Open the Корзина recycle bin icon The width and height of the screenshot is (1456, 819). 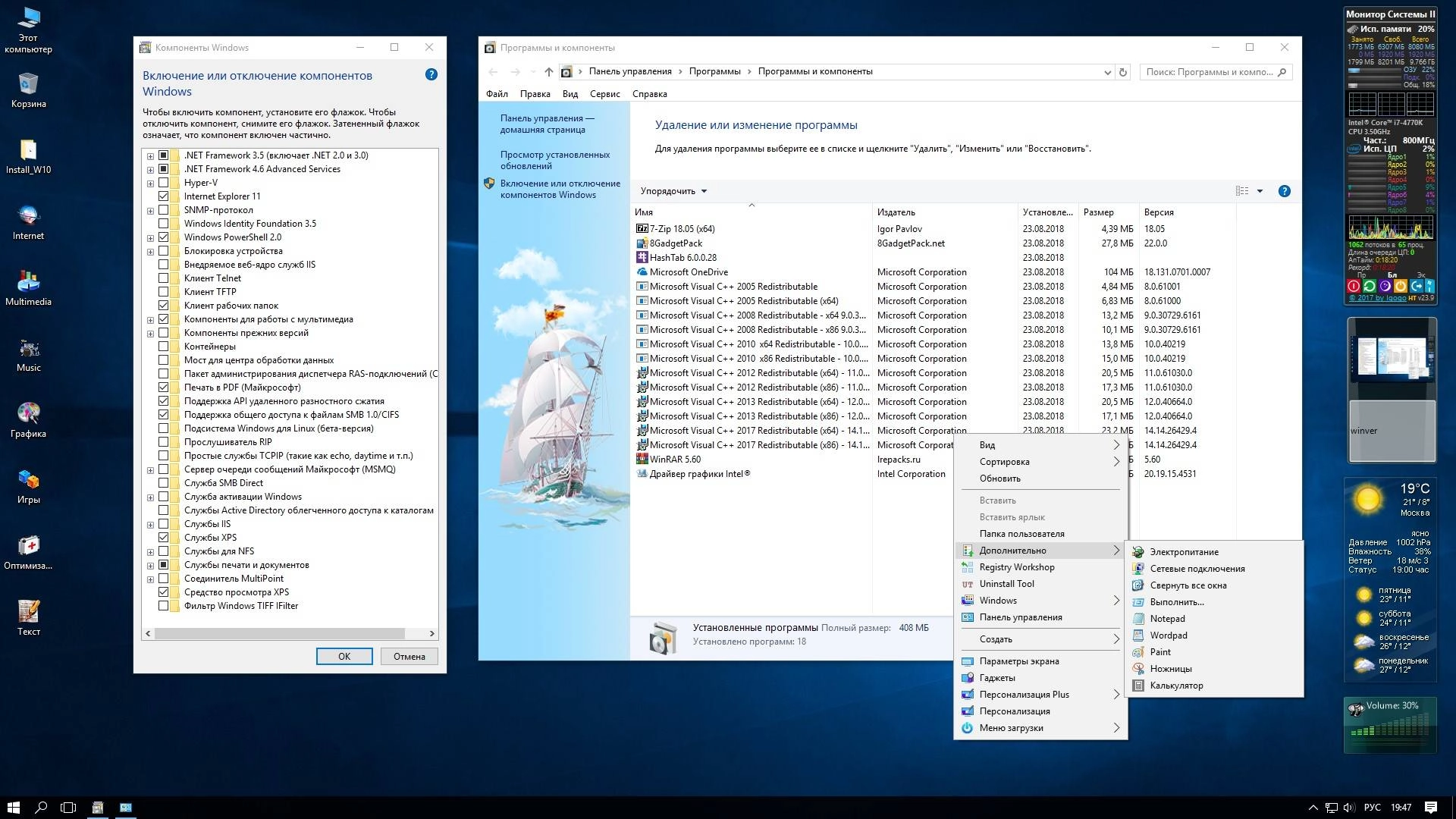coord(28,90)
